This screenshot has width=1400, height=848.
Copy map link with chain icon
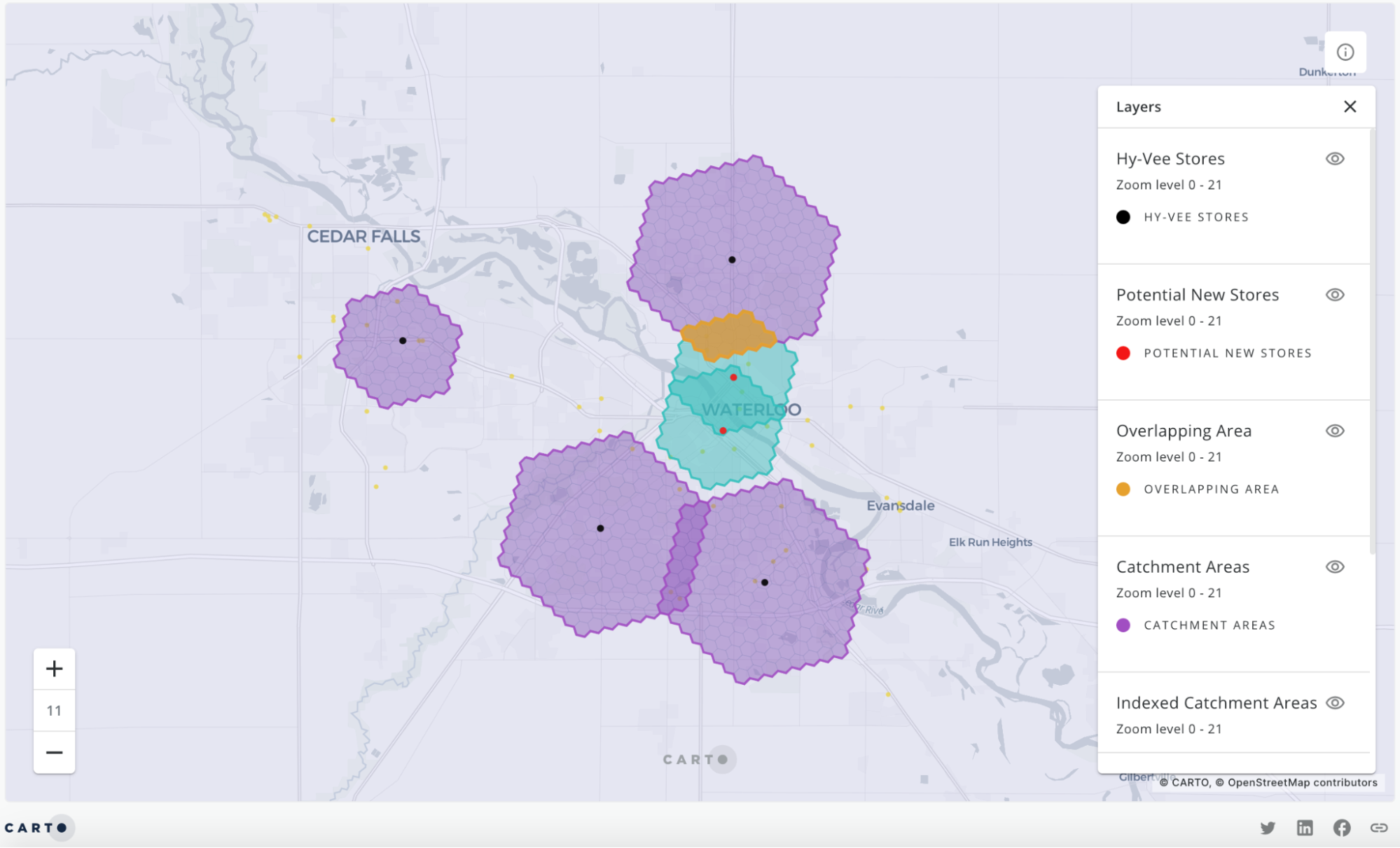1379,828
